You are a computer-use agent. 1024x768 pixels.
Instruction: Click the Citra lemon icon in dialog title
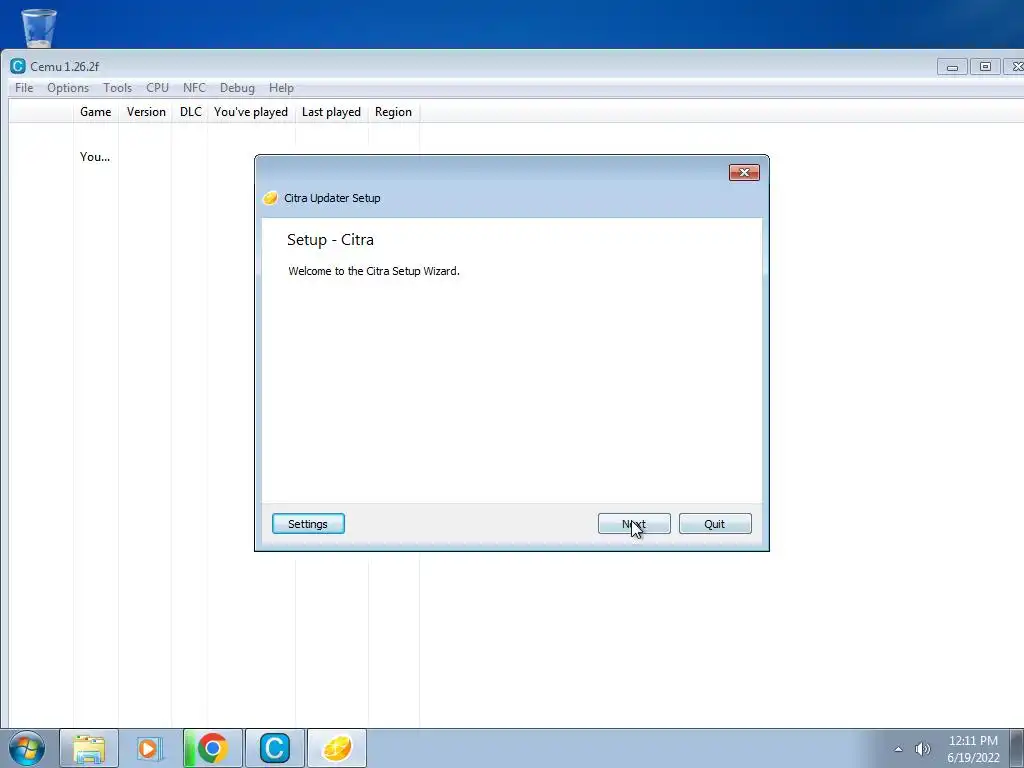point(270,198)
